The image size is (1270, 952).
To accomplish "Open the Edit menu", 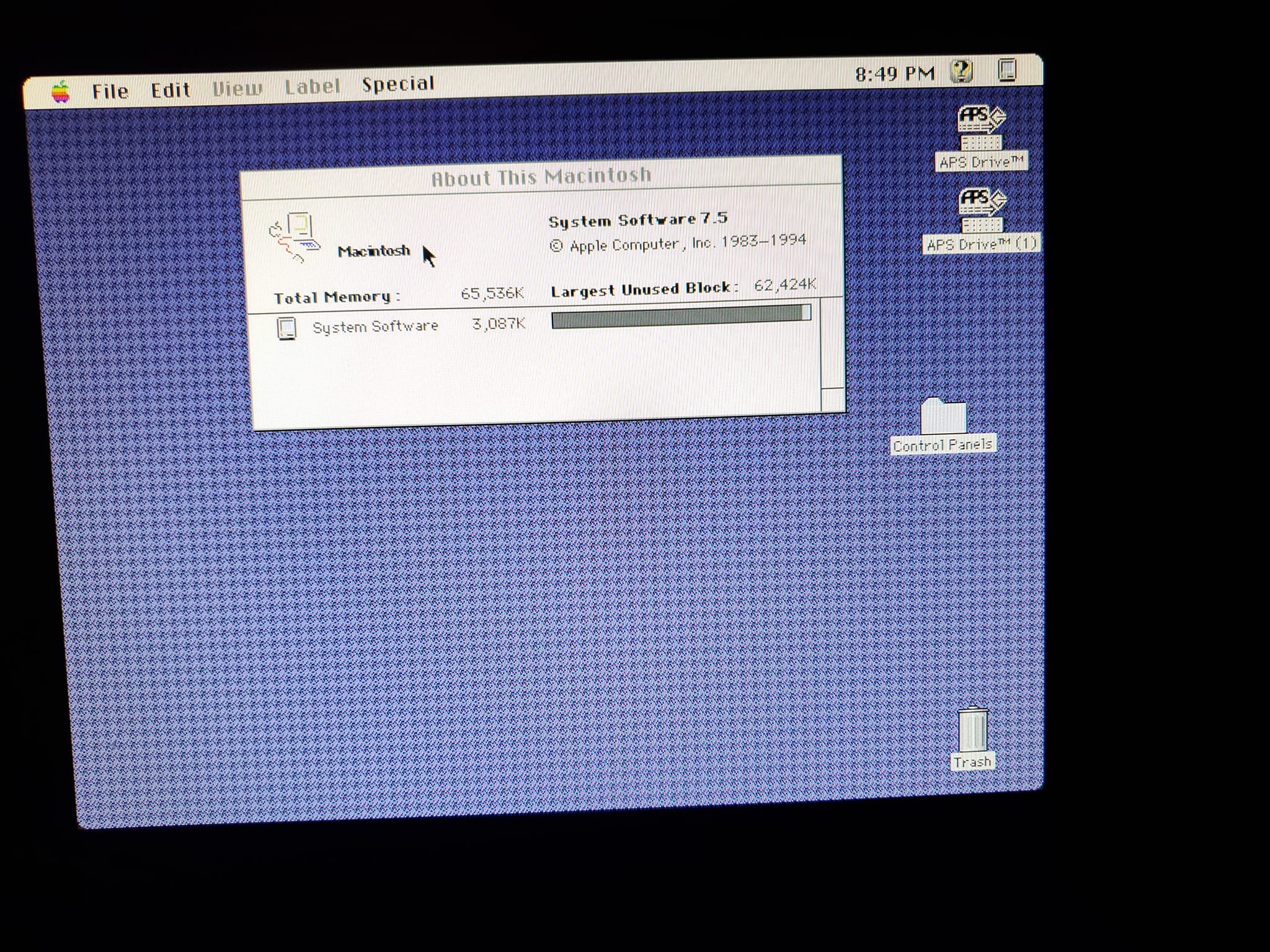I will 171,90.
